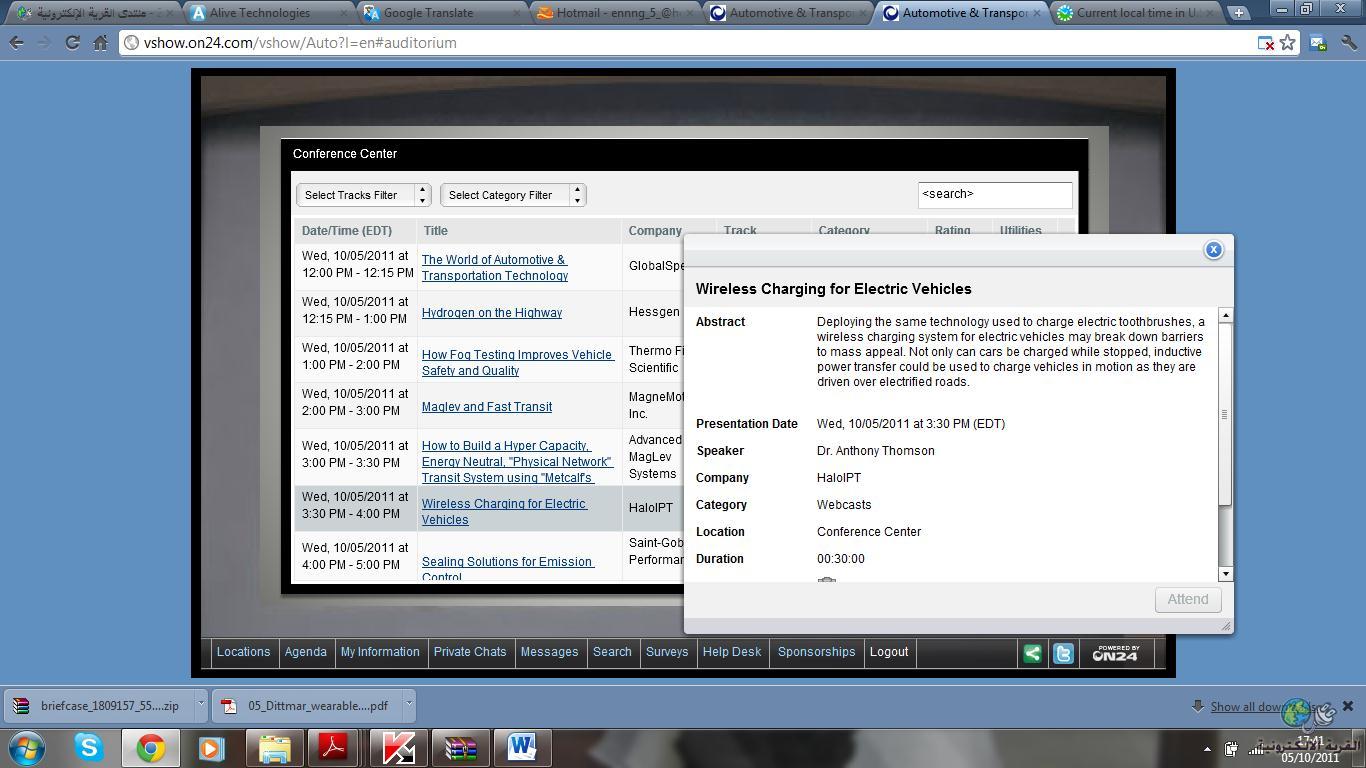Switch to Current local time tab
Screen dimensions: 1366x768
pyautogui.click(x=1135, y=13)
